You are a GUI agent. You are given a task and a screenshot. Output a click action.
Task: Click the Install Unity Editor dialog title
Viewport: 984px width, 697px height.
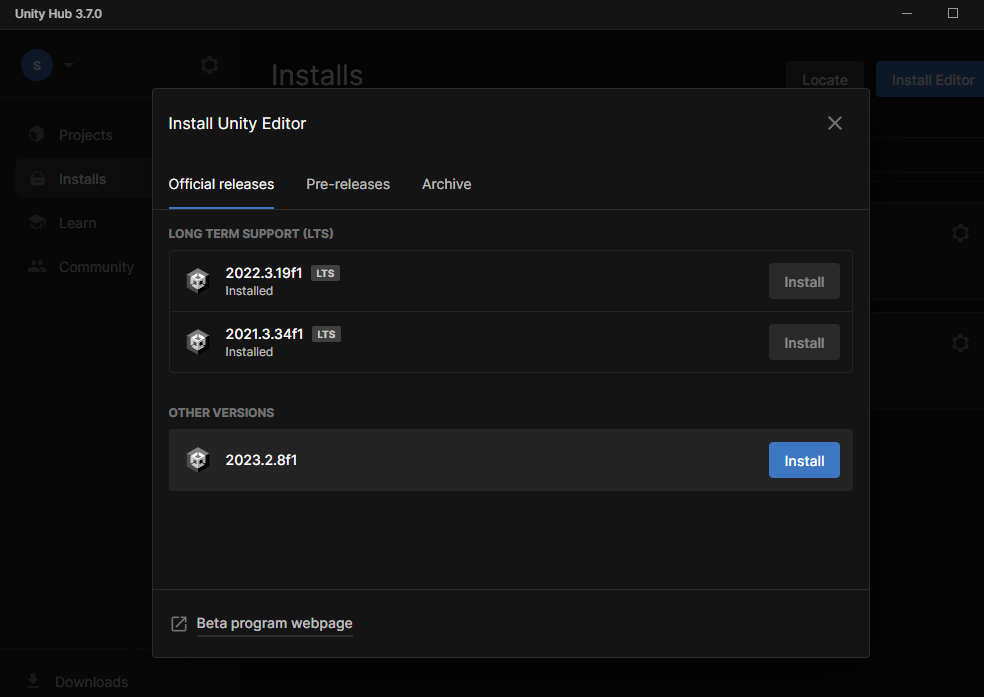[x=237, y=124]
